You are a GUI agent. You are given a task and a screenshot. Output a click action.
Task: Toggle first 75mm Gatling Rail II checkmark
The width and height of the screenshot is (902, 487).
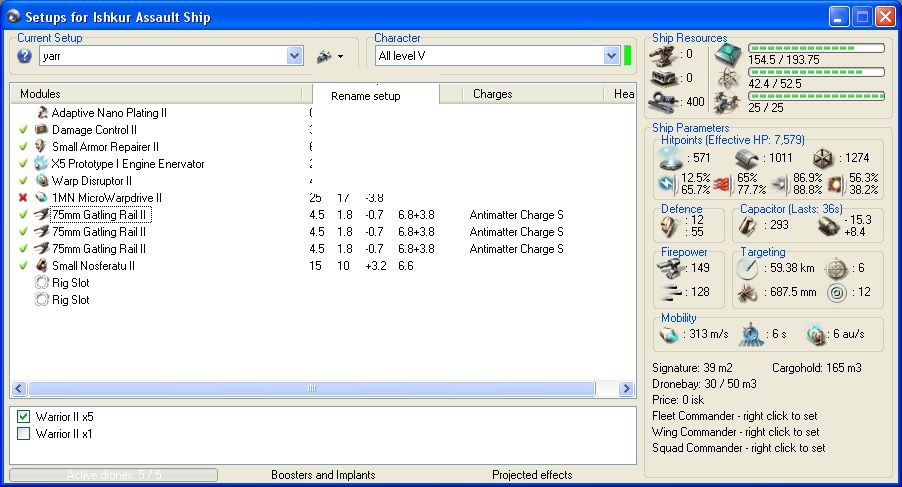pos(23,214)
